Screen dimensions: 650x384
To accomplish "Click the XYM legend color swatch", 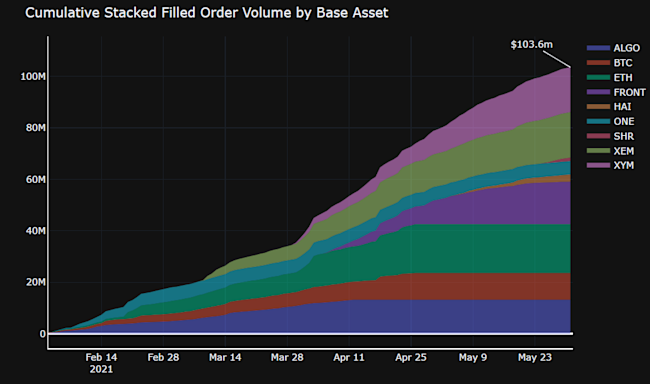I will [598, 165].
